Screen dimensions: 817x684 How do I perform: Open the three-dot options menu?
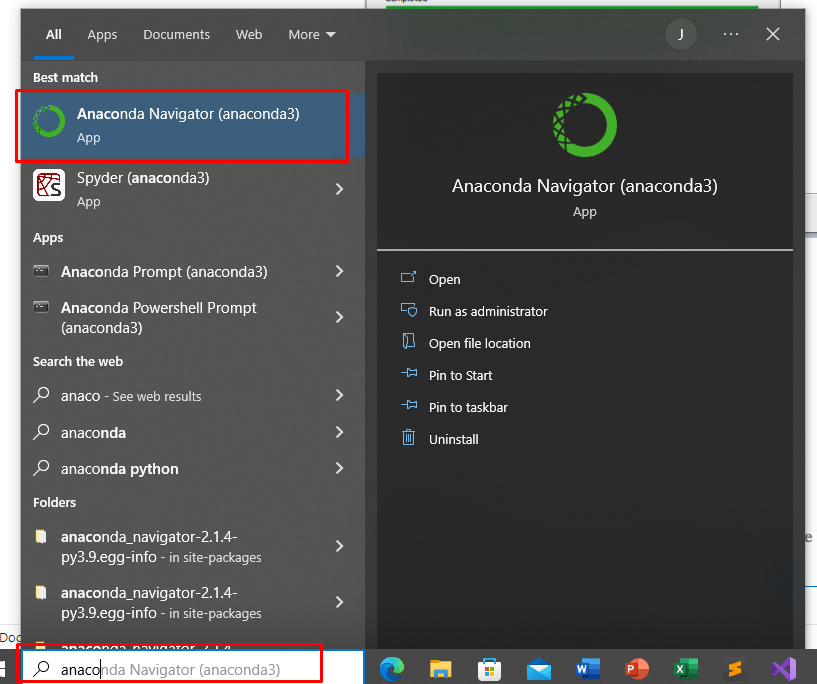pyautogui.click(x=731, y=34)
